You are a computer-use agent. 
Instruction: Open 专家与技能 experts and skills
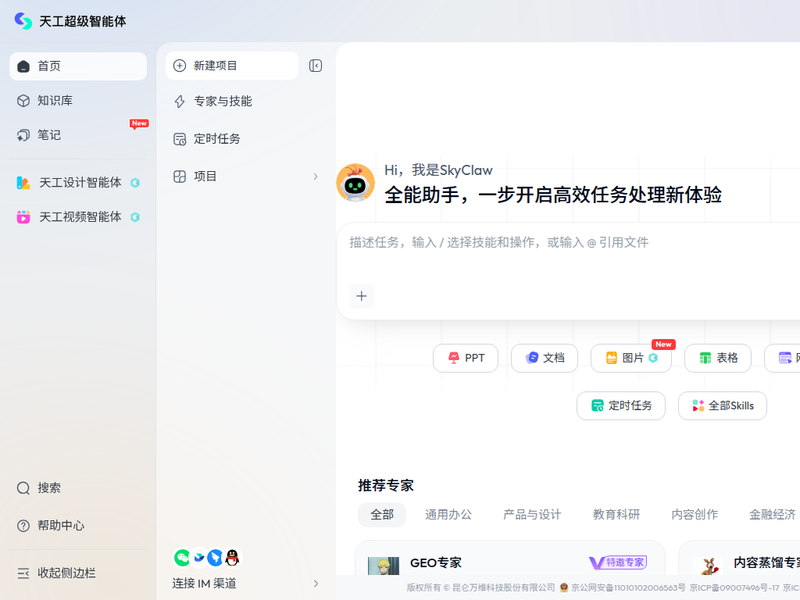(x=245, y=102)
